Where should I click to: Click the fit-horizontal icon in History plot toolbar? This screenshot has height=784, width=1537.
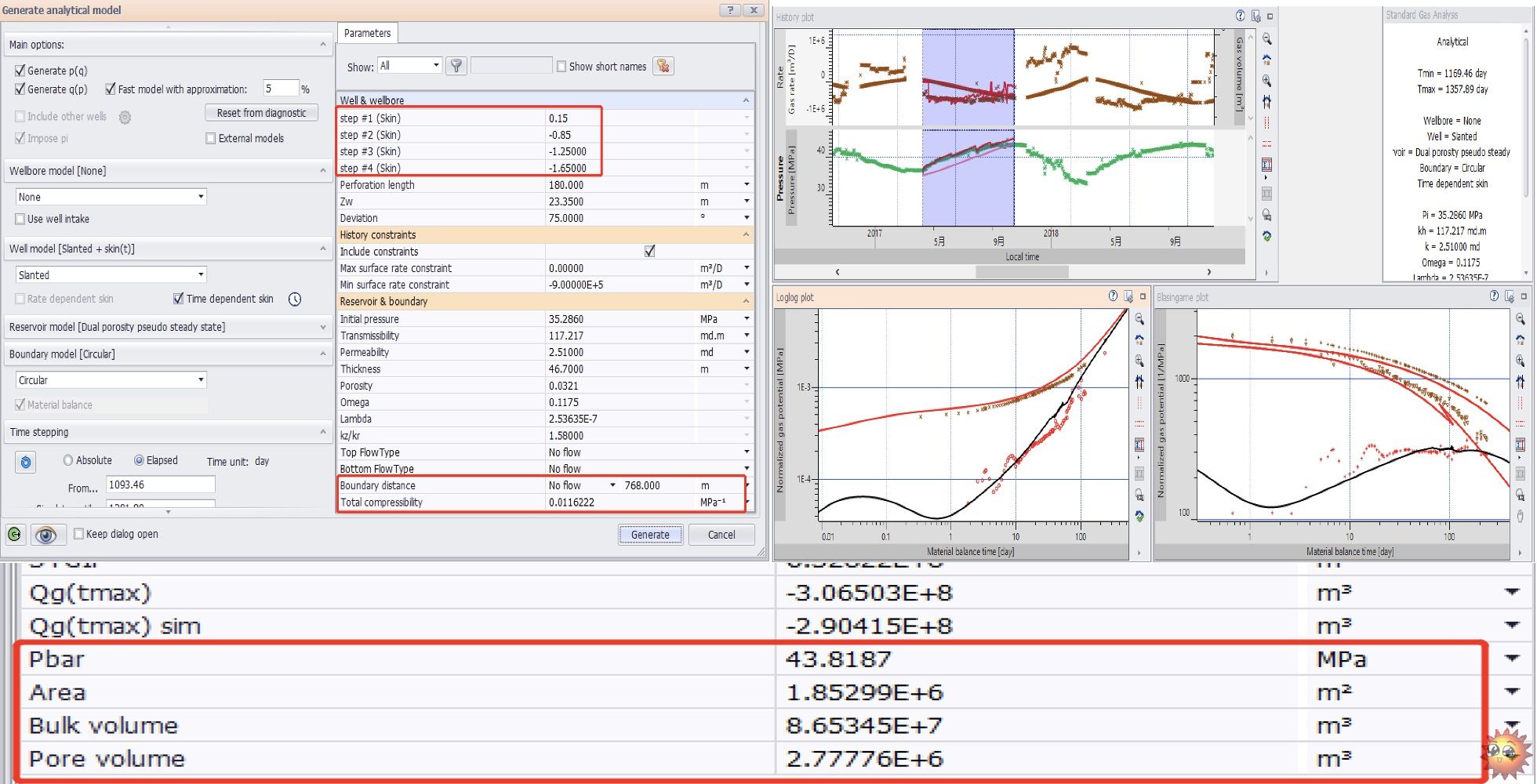point(1266,102)
